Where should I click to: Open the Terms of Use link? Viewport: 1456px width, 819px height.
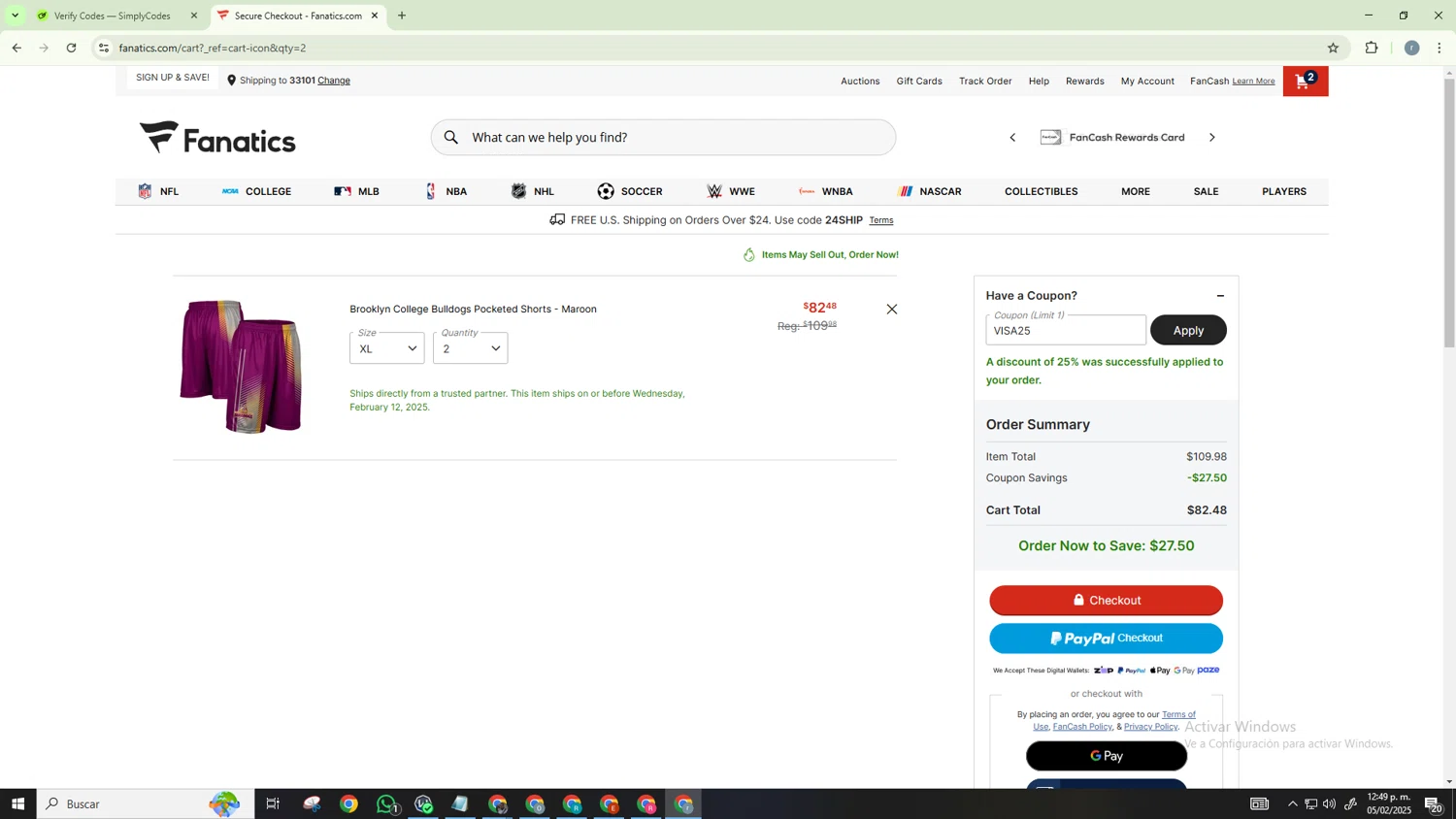pos(1178,714)
